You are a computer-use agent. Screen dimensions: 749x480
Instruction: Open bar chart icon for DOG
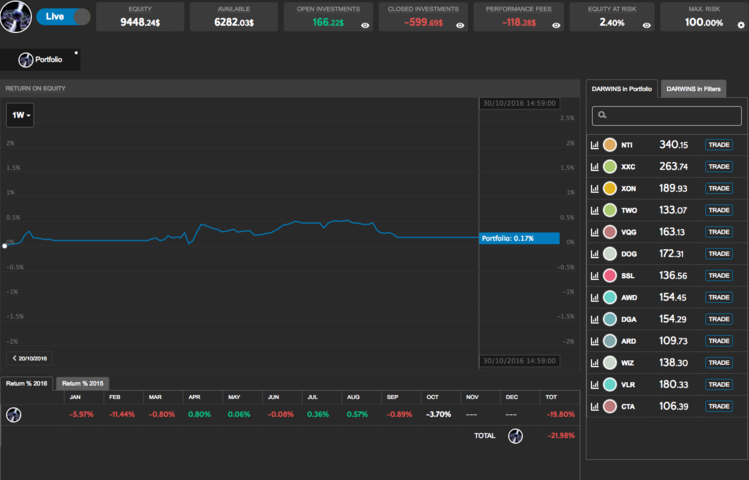click(594, 254)
